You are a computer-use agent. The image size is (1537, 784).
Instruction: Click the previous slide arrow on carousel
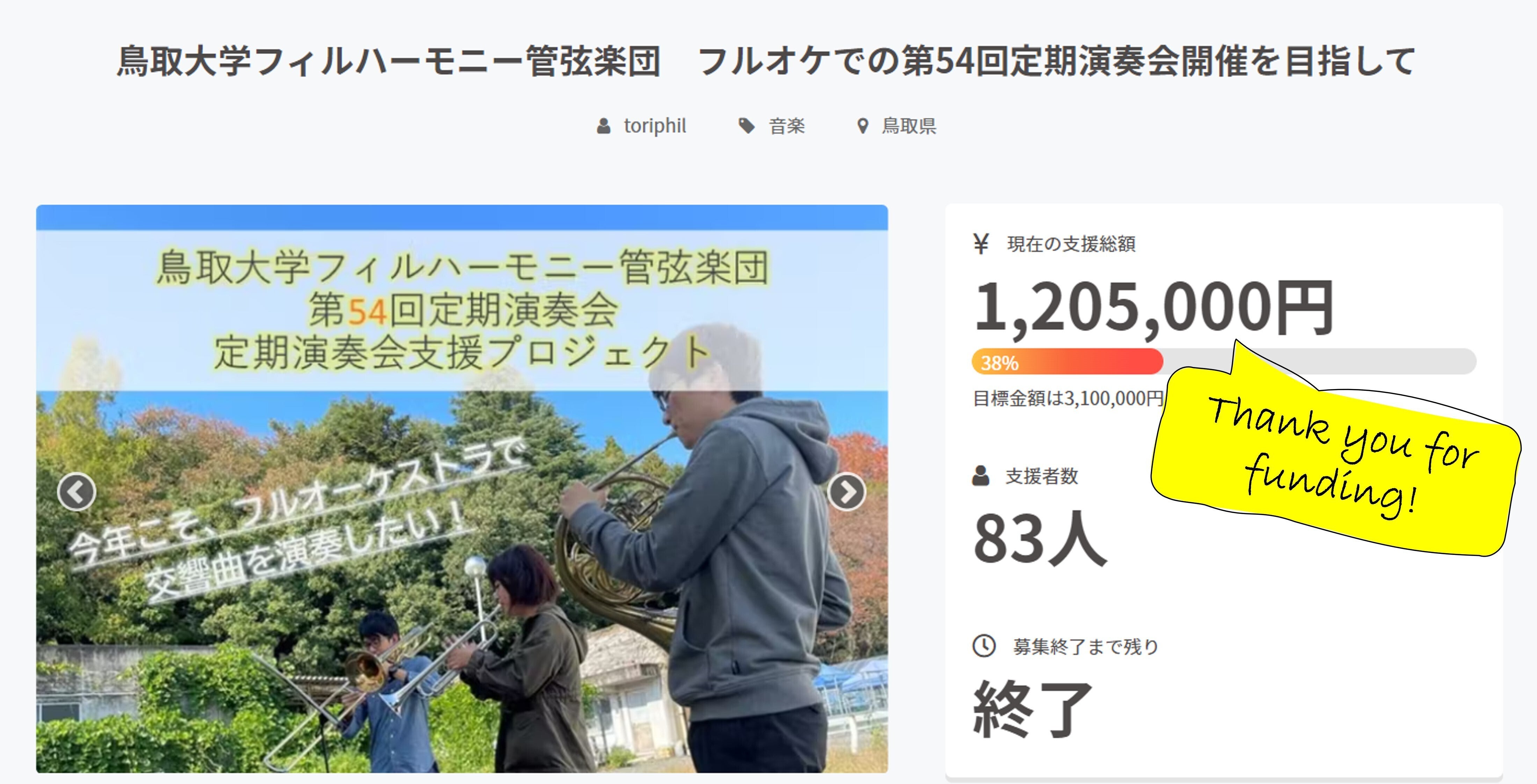coord(77,492)
